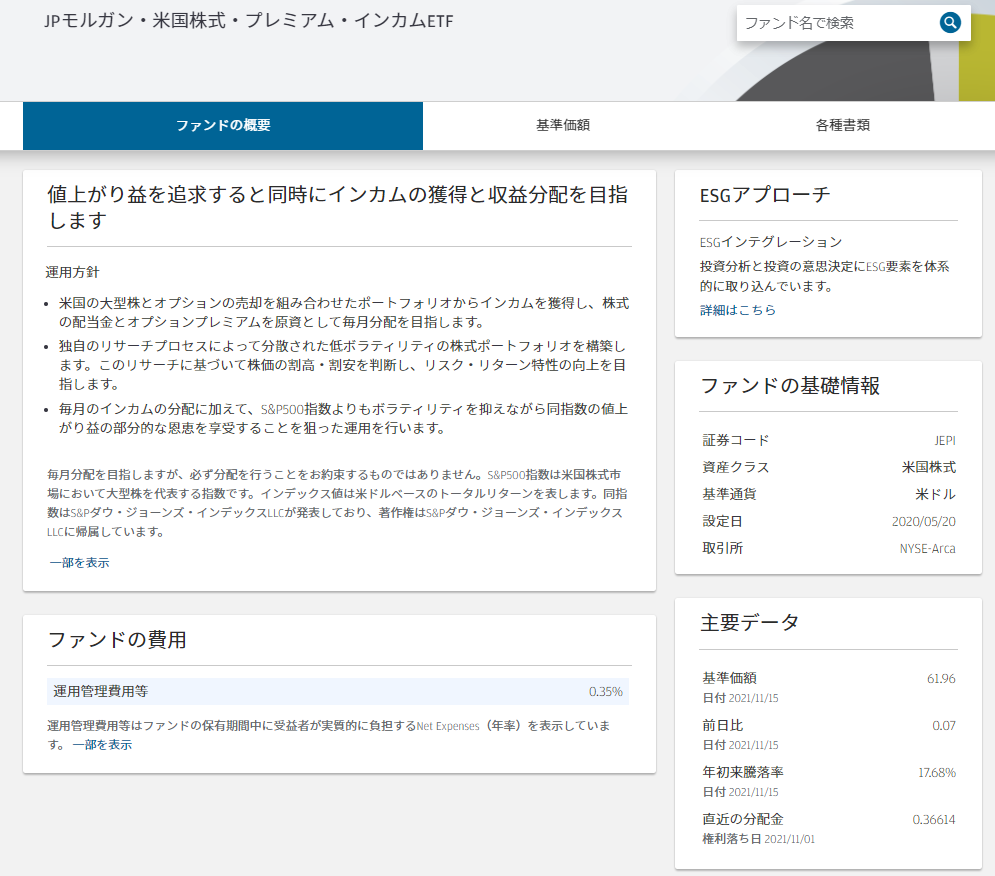This screenshot has height=876, width=995.
Task: Click the ESGアプローチ heading
Action: tap(765, 195)
